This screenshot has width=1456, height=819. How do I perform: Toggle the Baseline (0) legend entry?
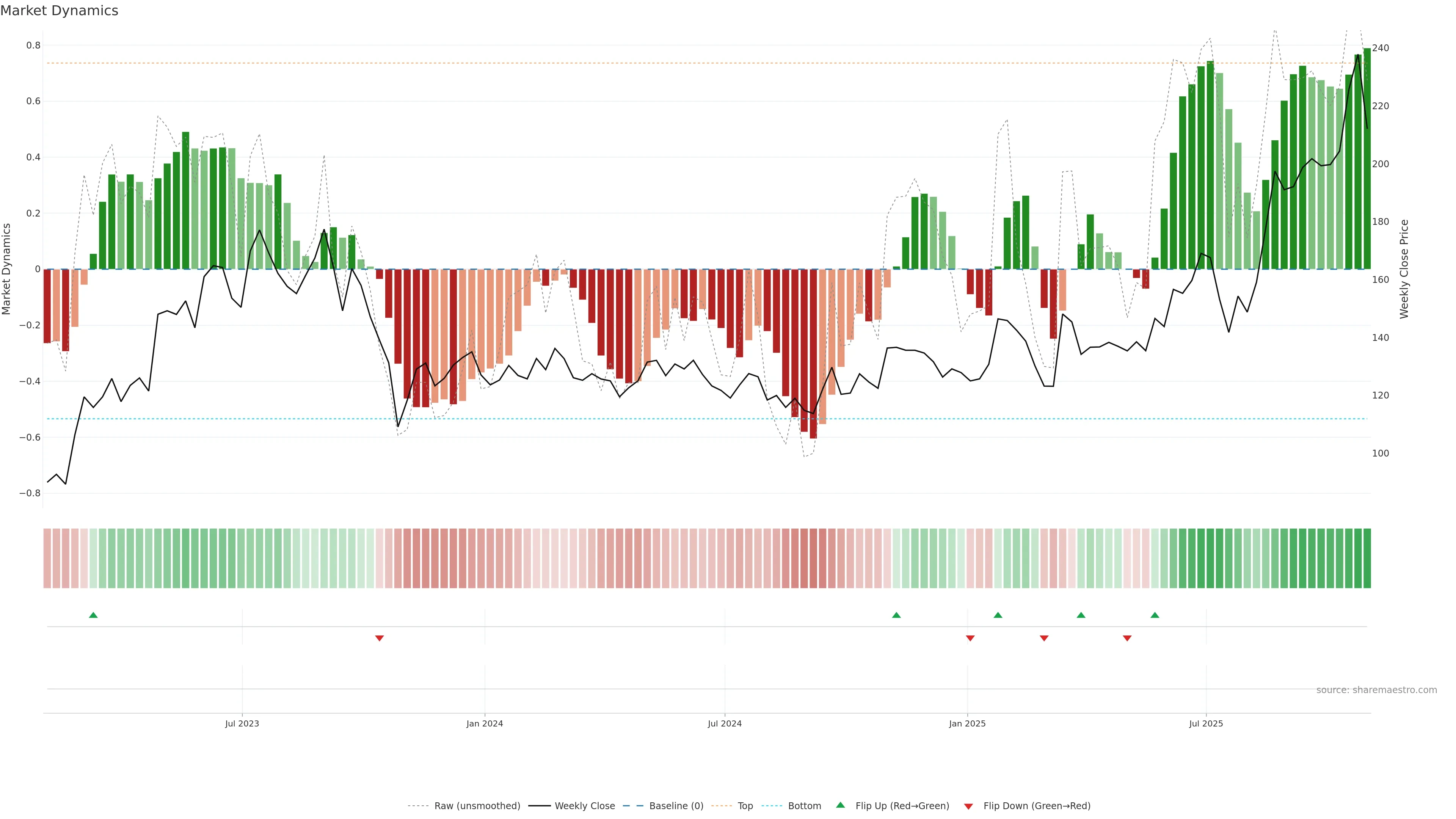point(676,806)
